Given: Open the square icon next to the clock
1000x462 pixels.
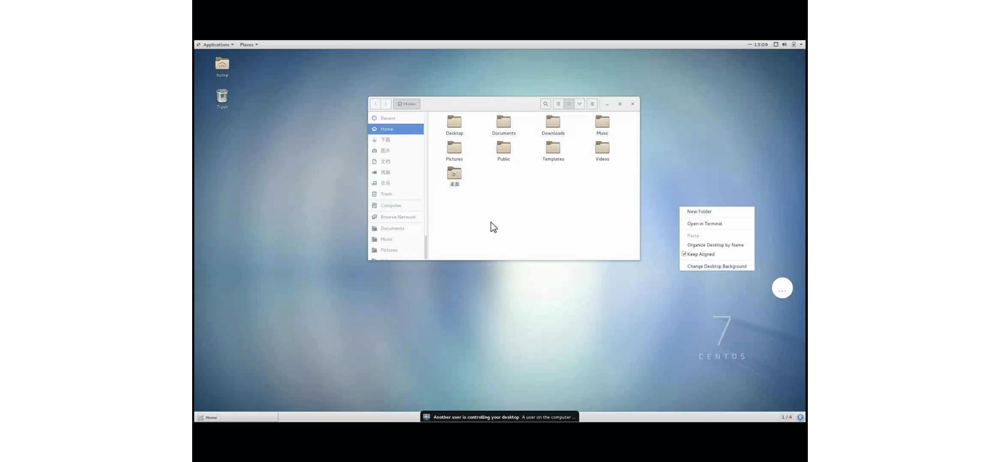Looking at the screenshot, I should click(776, 45).
